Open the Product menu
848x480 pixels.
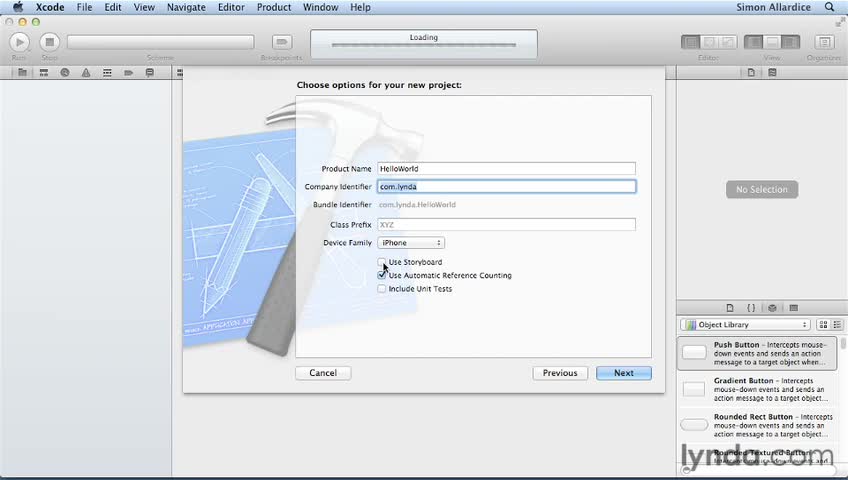274,7
